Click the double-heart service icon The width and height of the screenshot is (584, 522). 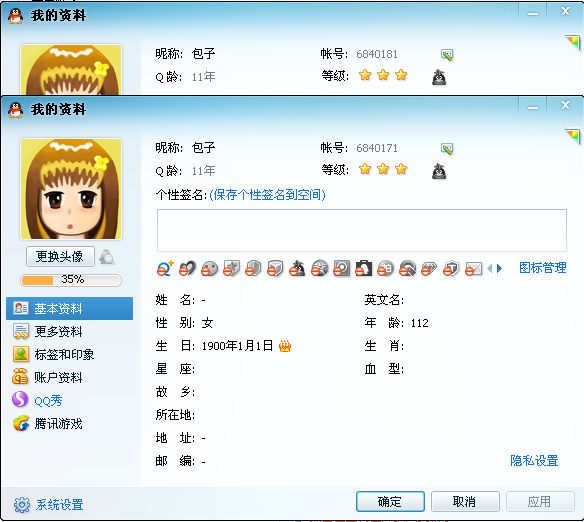coord(187,268)
